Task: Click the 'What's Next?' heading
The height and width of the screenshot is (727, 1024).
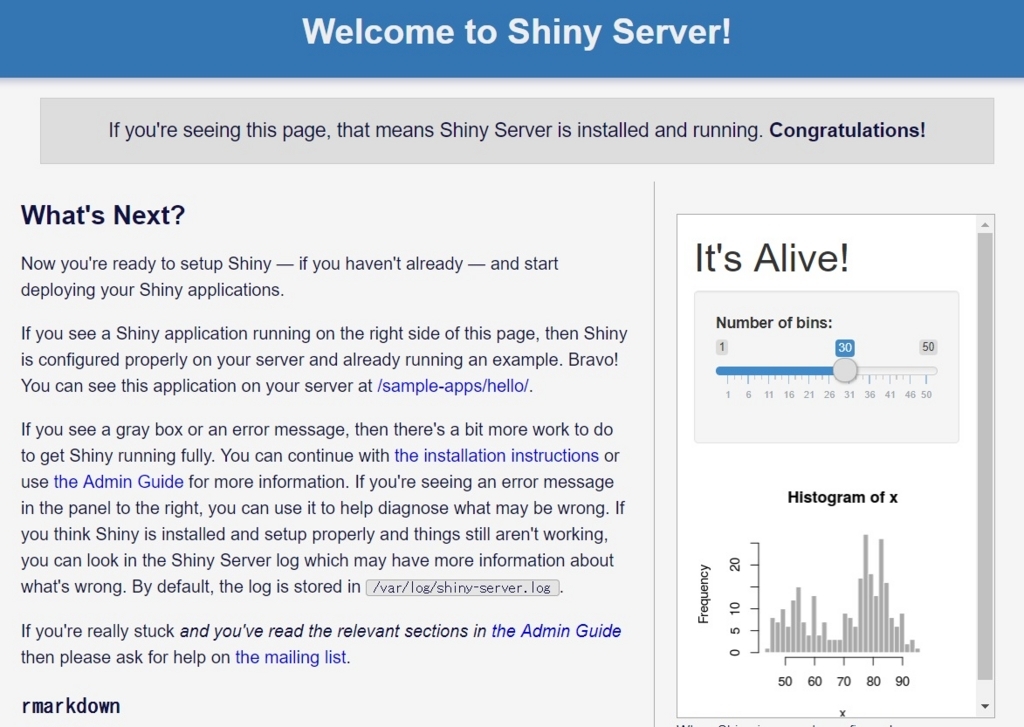Action: pos(103,215)
